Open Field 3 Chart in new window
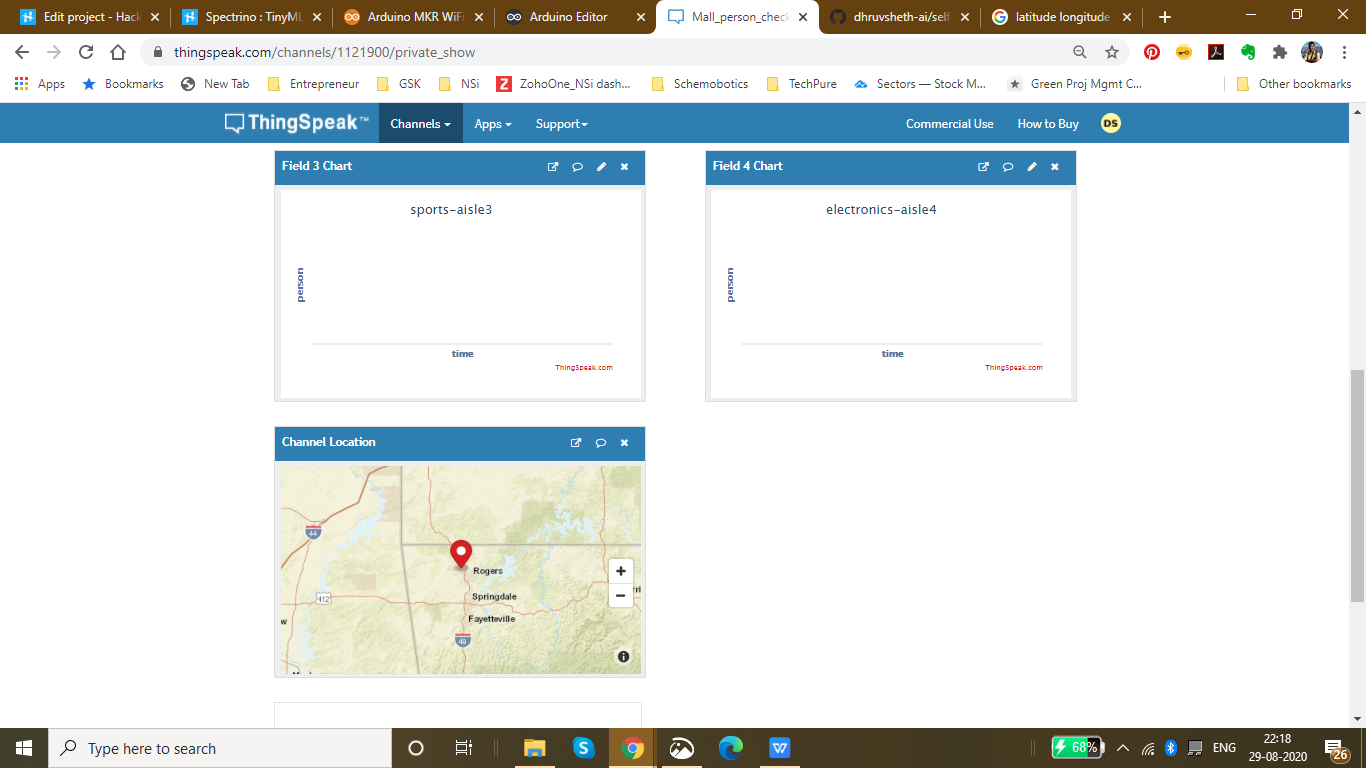Screen dimensions: 1366x768 [x=552, y=167]
